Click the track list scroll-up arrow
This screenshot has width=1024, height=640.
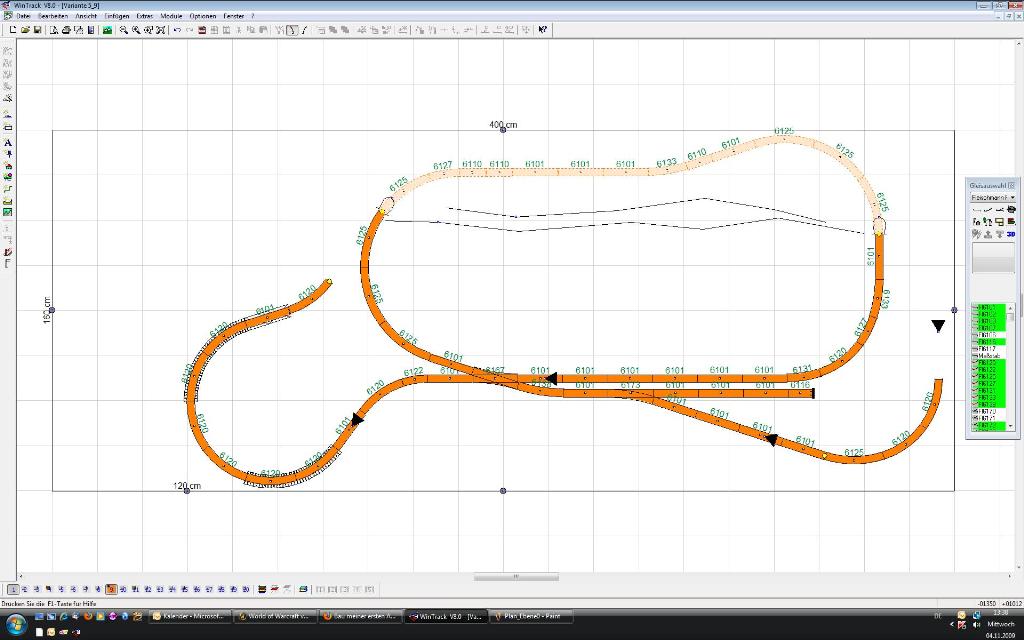click(1012, 308)
